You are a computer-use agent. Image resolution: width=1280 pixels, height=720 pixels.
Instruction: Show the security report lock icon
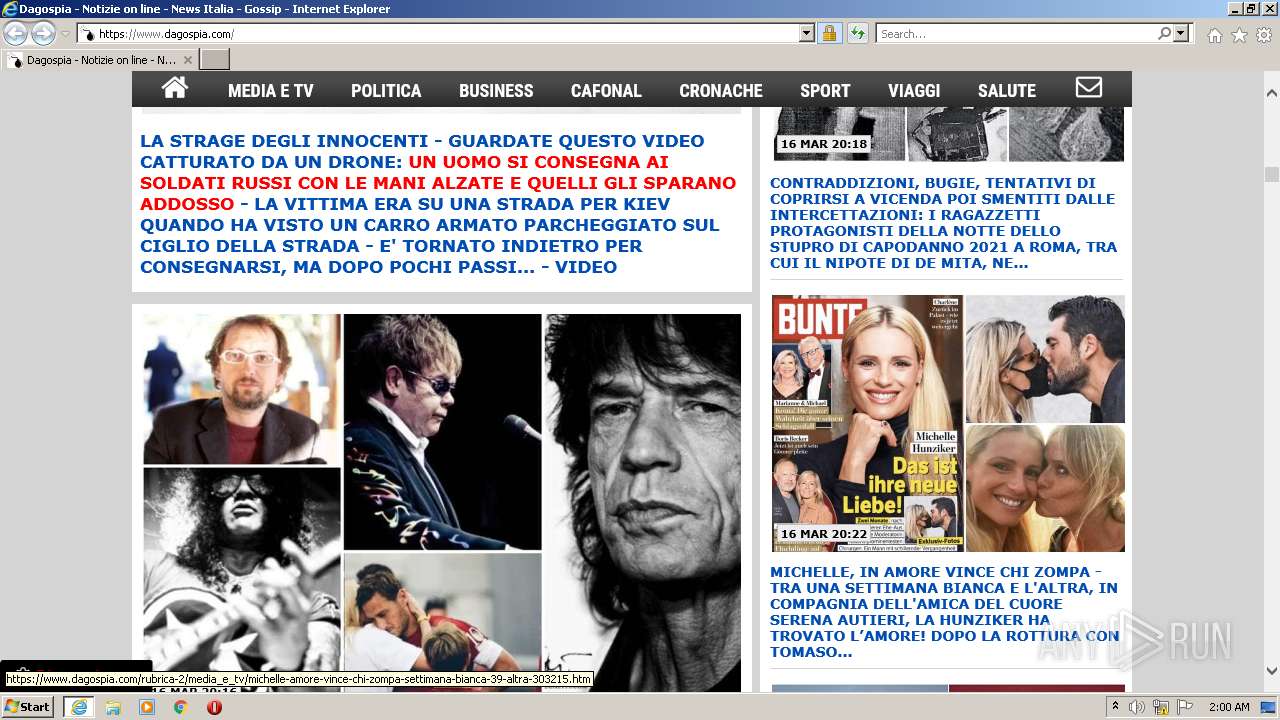point(829,33)
